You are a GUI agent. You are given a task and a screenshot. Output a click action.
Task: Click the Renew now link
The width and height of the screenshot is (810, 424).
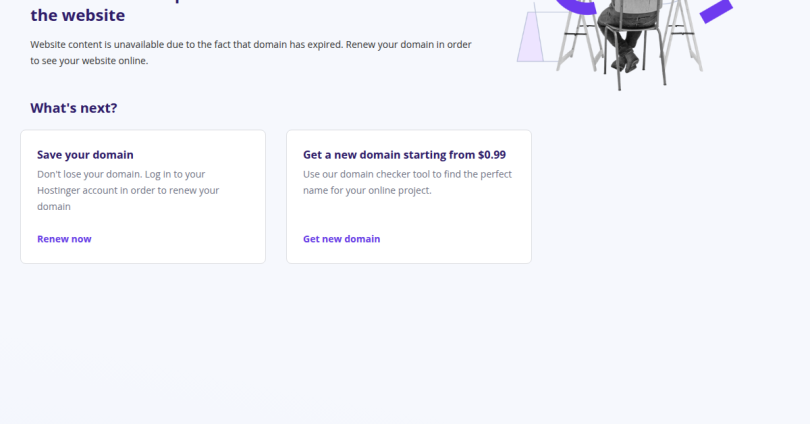point(64,239)
